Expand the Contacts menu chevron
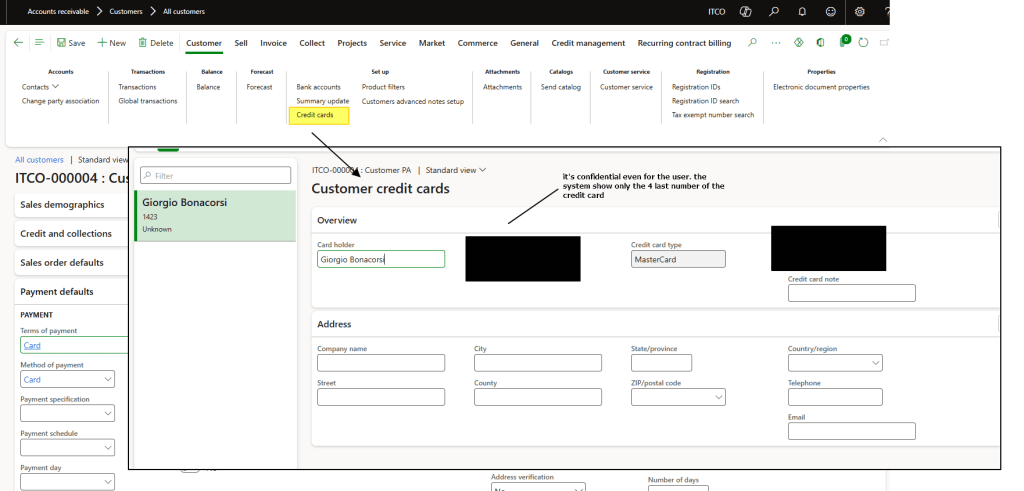Image resolution: width=1024 pixels, height=491 pixels. coord(55,87)
